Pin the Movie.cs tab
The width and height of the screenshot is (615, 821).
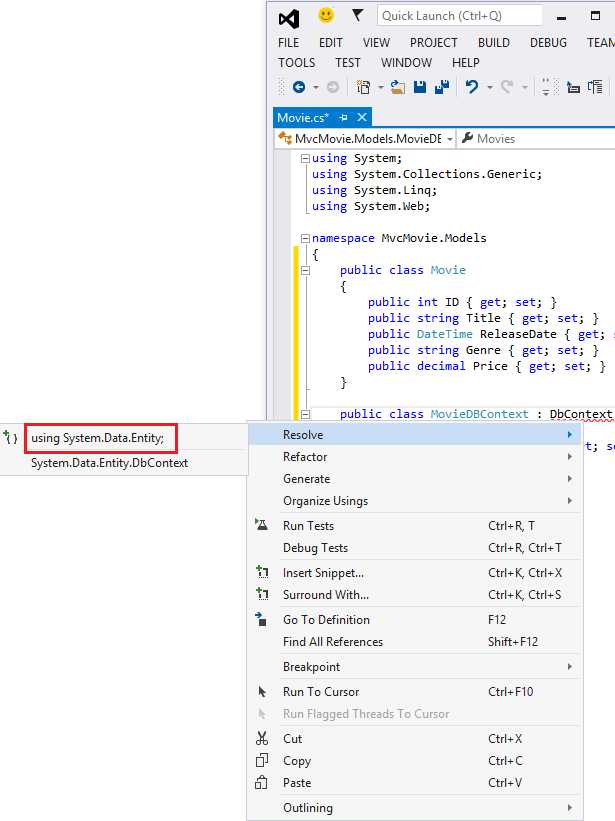[x=344, y=118]
